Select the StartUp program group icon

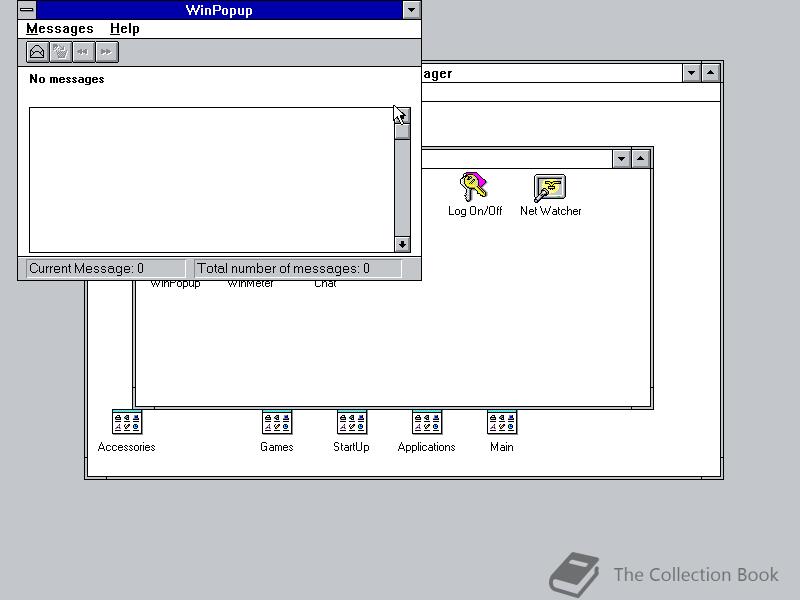pos(352,431)
